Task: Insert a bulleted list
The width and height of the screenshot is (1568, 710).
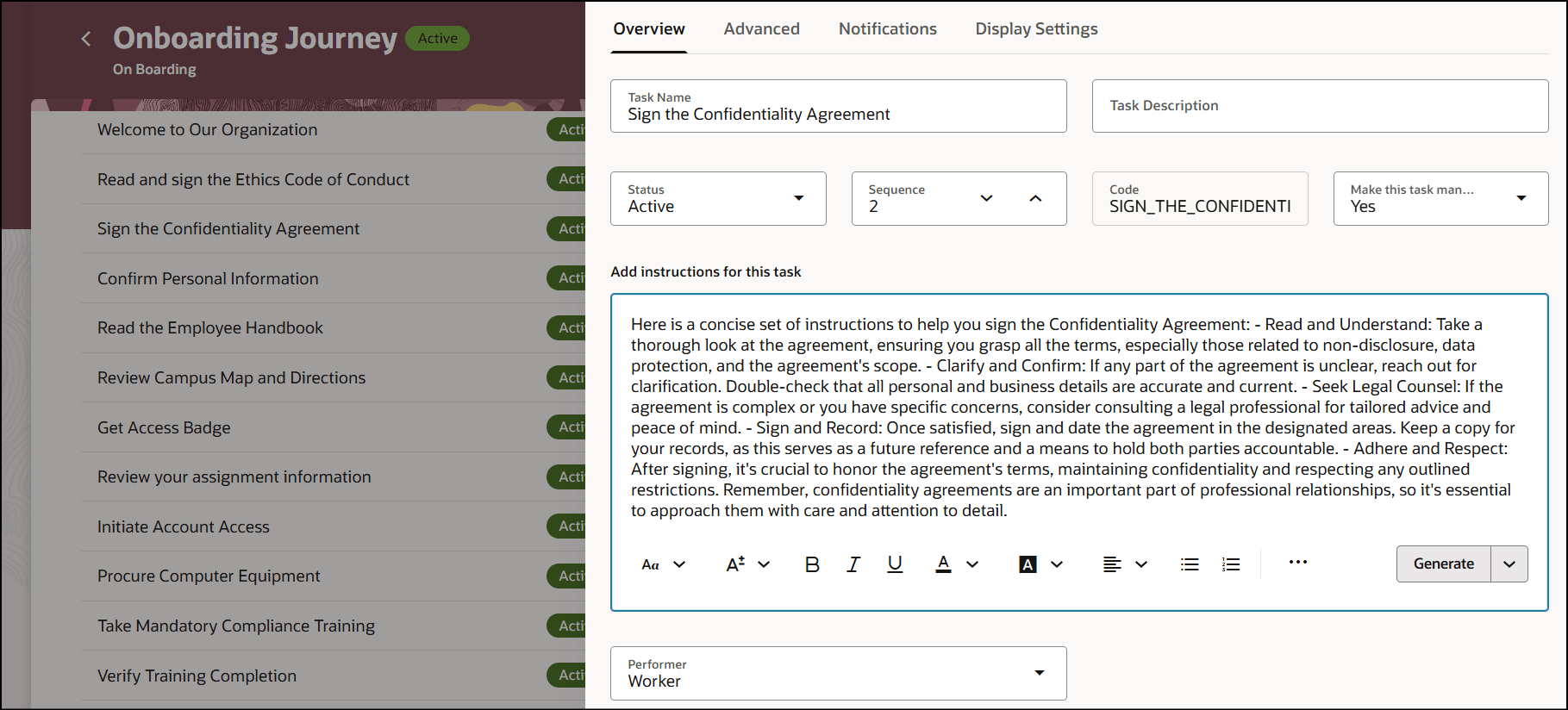Action: click(1190, 564)
